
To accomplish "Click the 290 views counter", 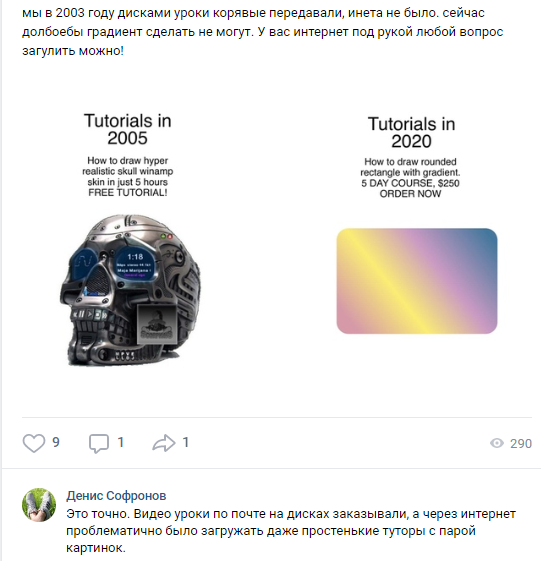I will (521, 444).
